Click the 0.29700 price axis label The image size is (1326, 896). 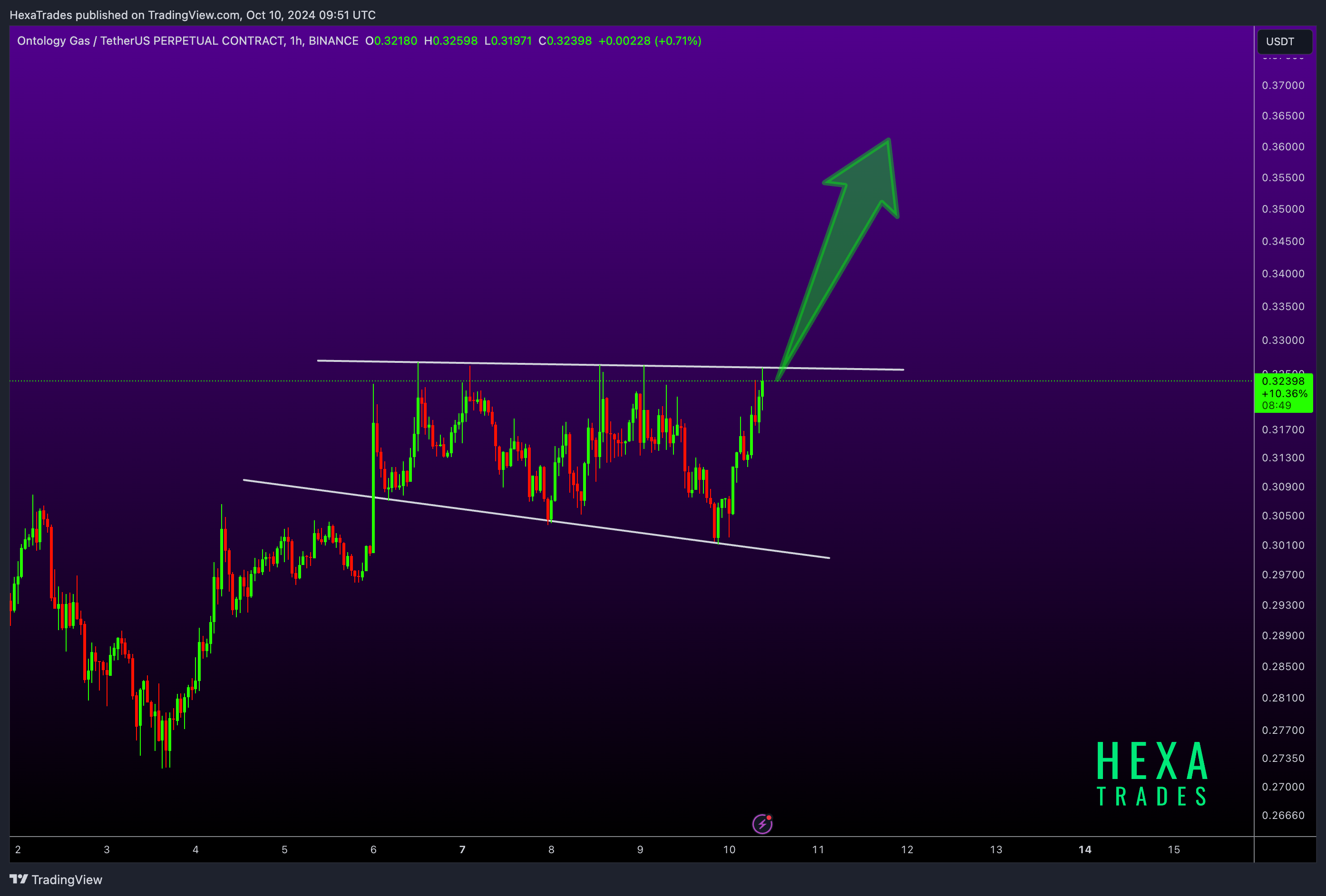(1283, 574)
